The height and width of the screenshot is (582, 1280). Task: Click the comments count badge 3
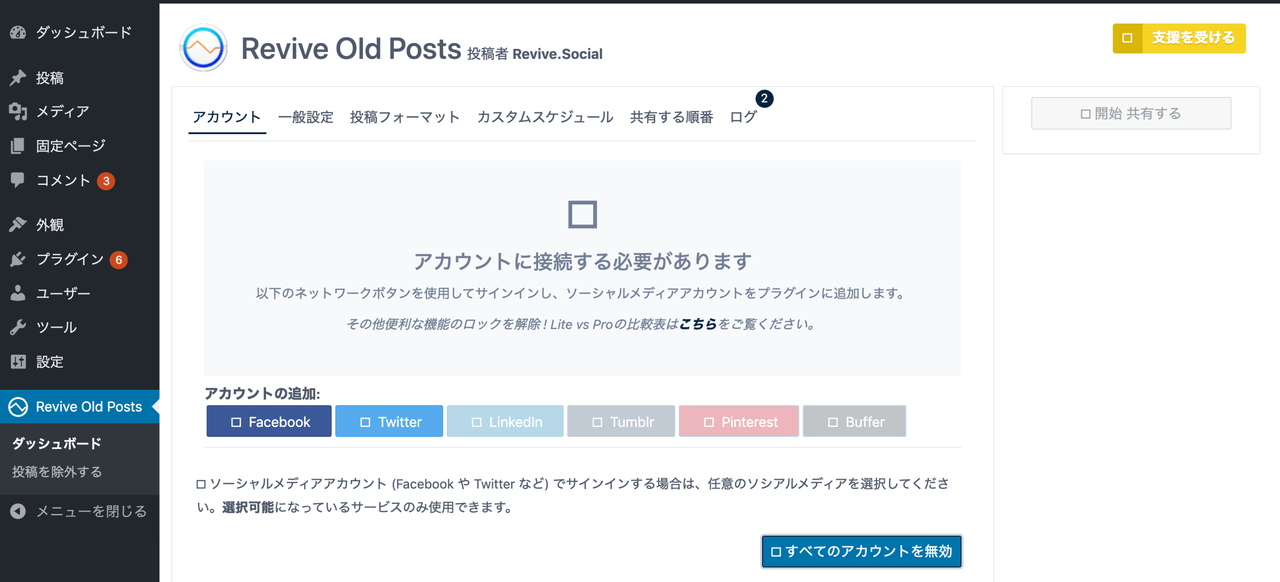pos(106,181)
